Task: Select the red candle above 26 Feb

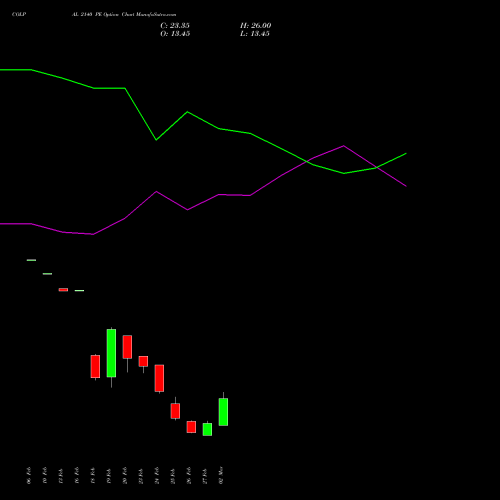Action: pos(191,427)
